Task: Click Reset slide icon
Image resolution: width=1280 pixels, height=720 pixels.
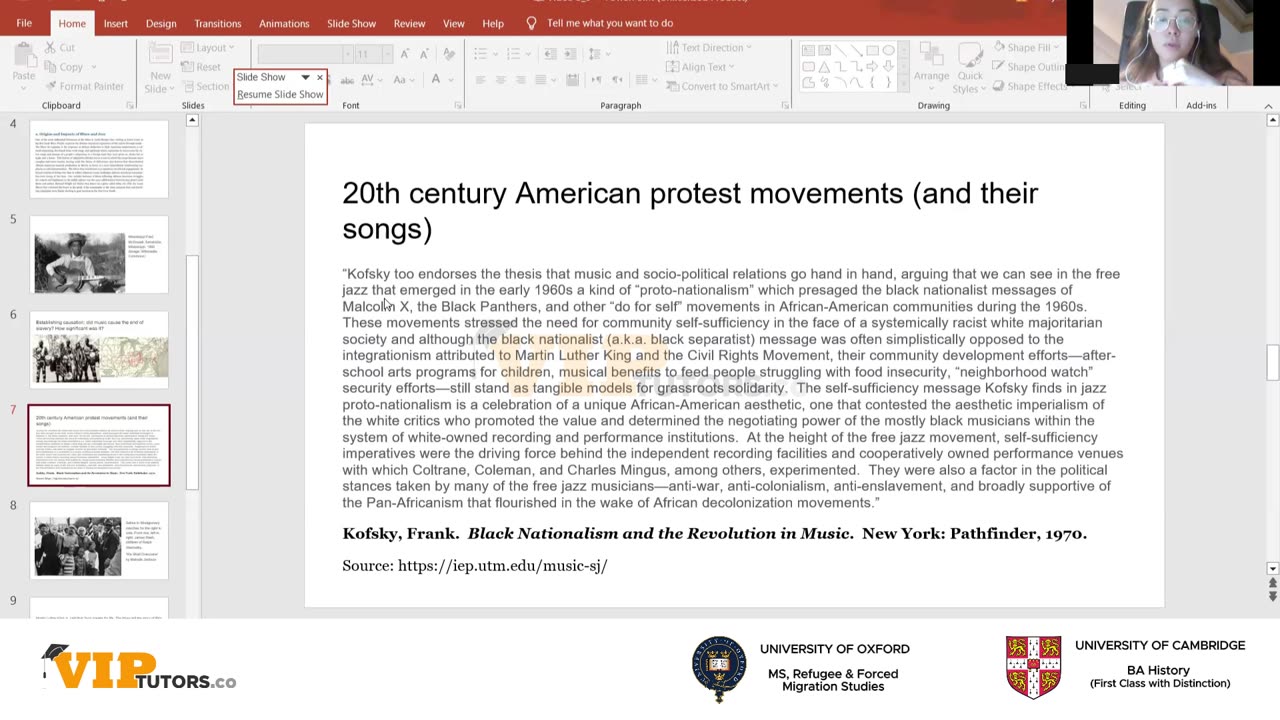Action: coord(187,67)
